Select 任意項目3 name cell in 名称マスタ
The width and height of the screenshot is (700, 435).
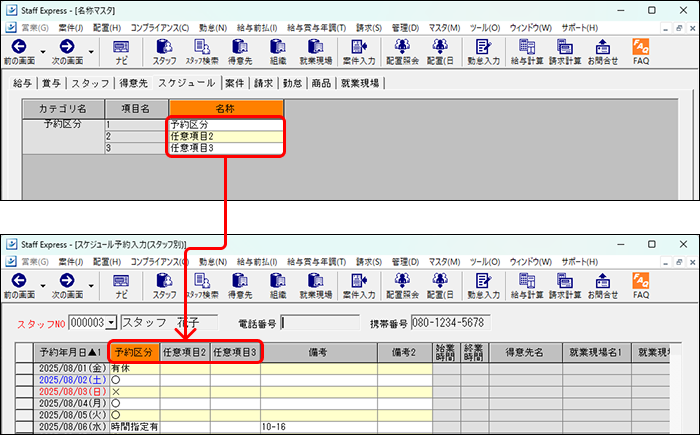coord(226,148)
